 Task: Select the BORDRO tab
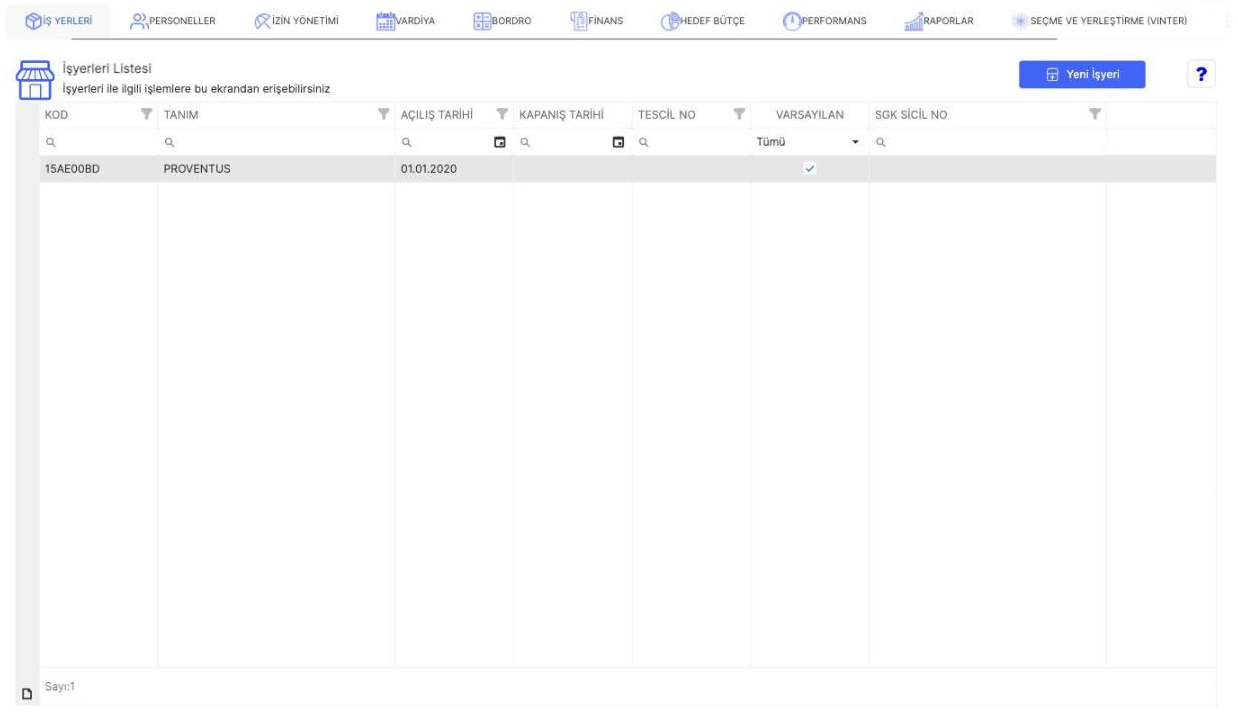501,20
